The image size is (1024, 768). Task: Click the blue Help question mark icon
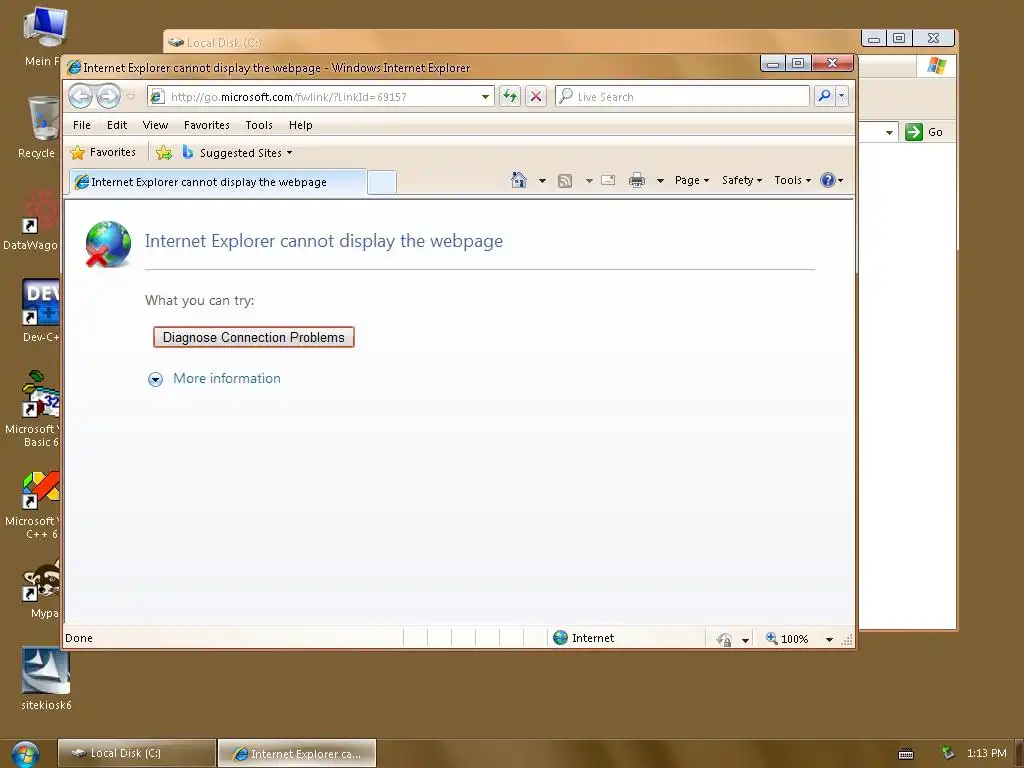click(x=827, y=180)
